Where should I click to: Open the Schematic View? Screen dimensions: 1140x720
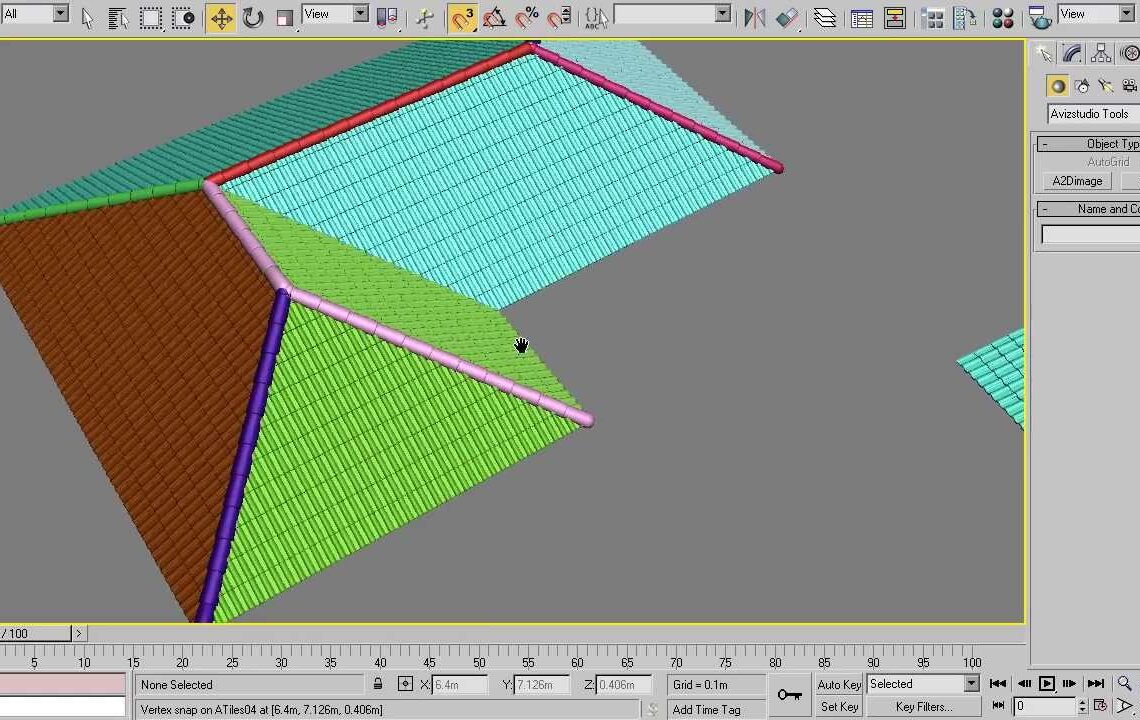[x=893, y=17]
